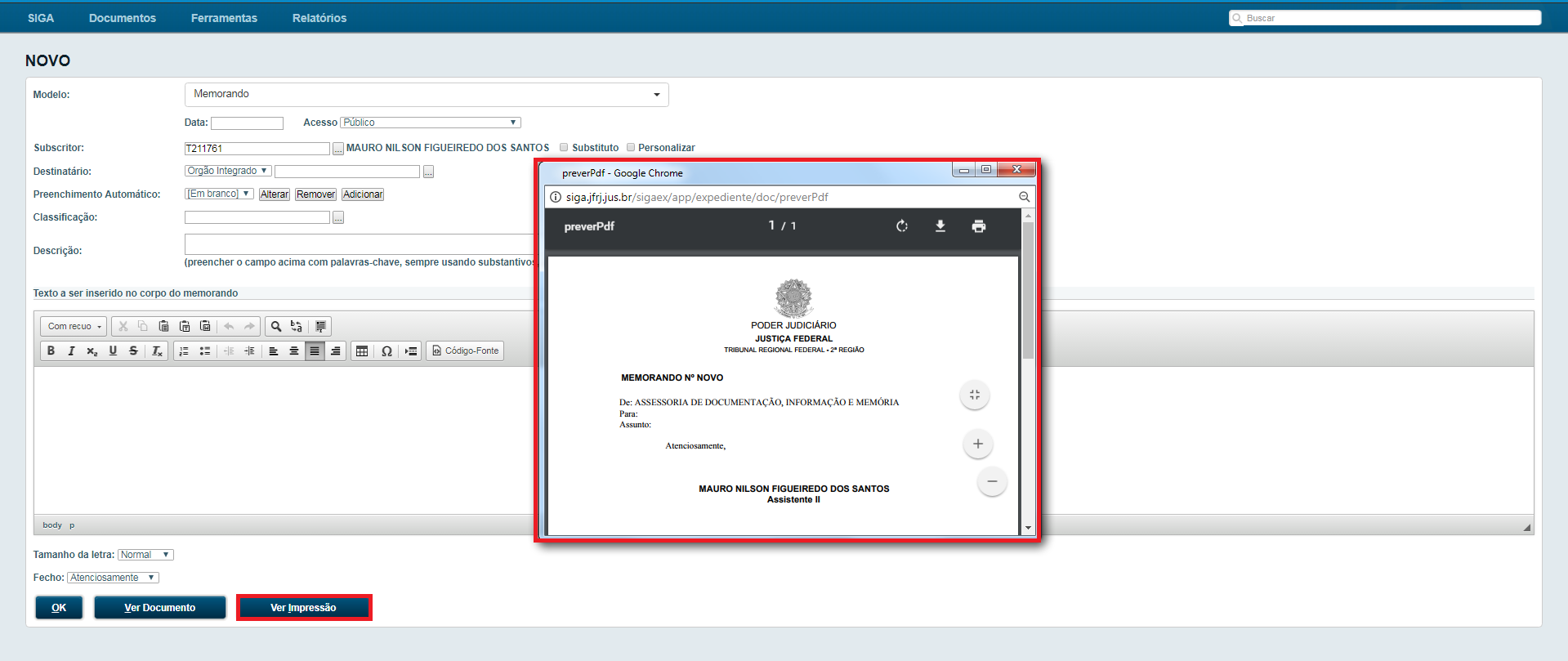This screenshot has height=661, width=1568.
Task: Print the preverPdf document
Action: coord(978,226)
